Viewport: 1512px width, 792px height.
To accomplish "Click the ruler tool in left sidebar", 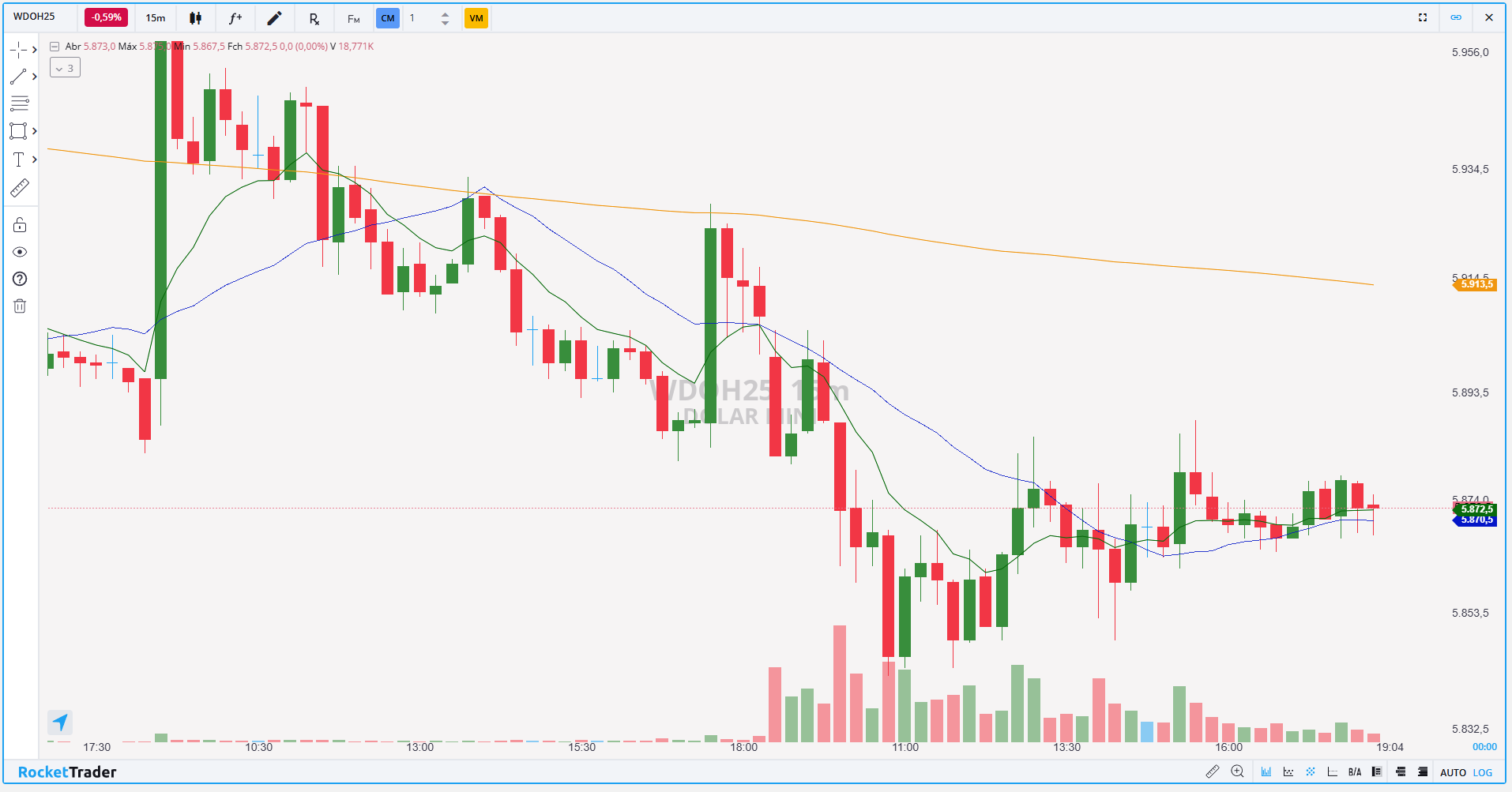I will (20, 188).
